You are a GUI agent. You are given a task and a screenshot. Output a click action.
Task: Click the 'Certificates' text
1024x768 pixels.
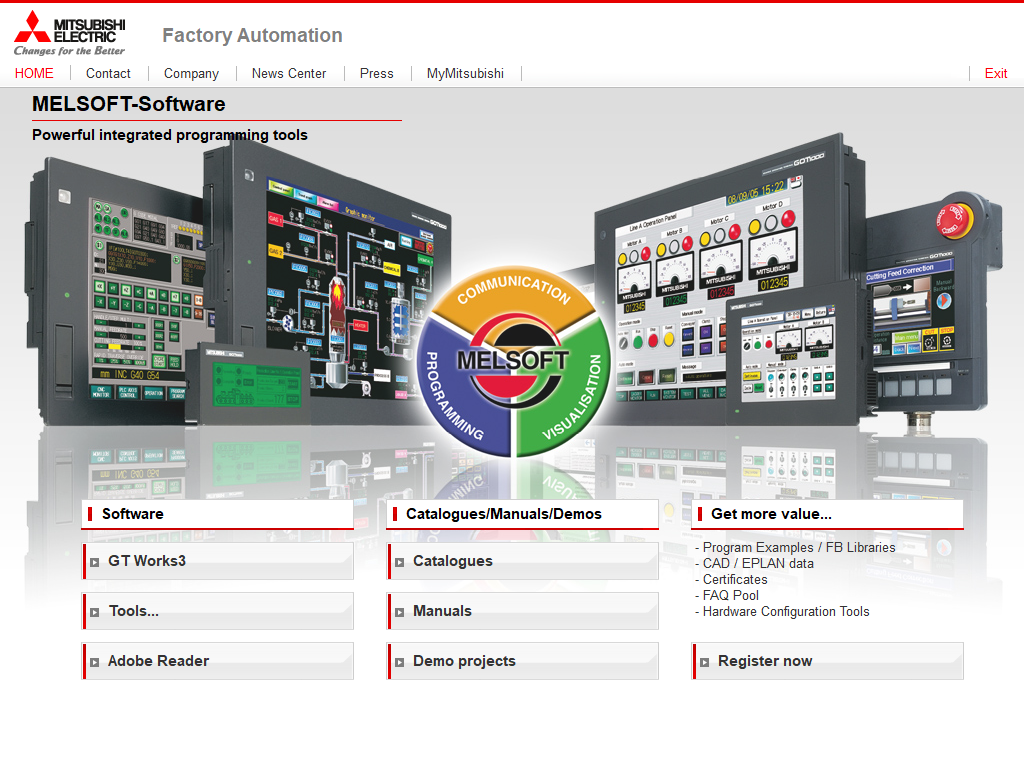click(735, 579)
